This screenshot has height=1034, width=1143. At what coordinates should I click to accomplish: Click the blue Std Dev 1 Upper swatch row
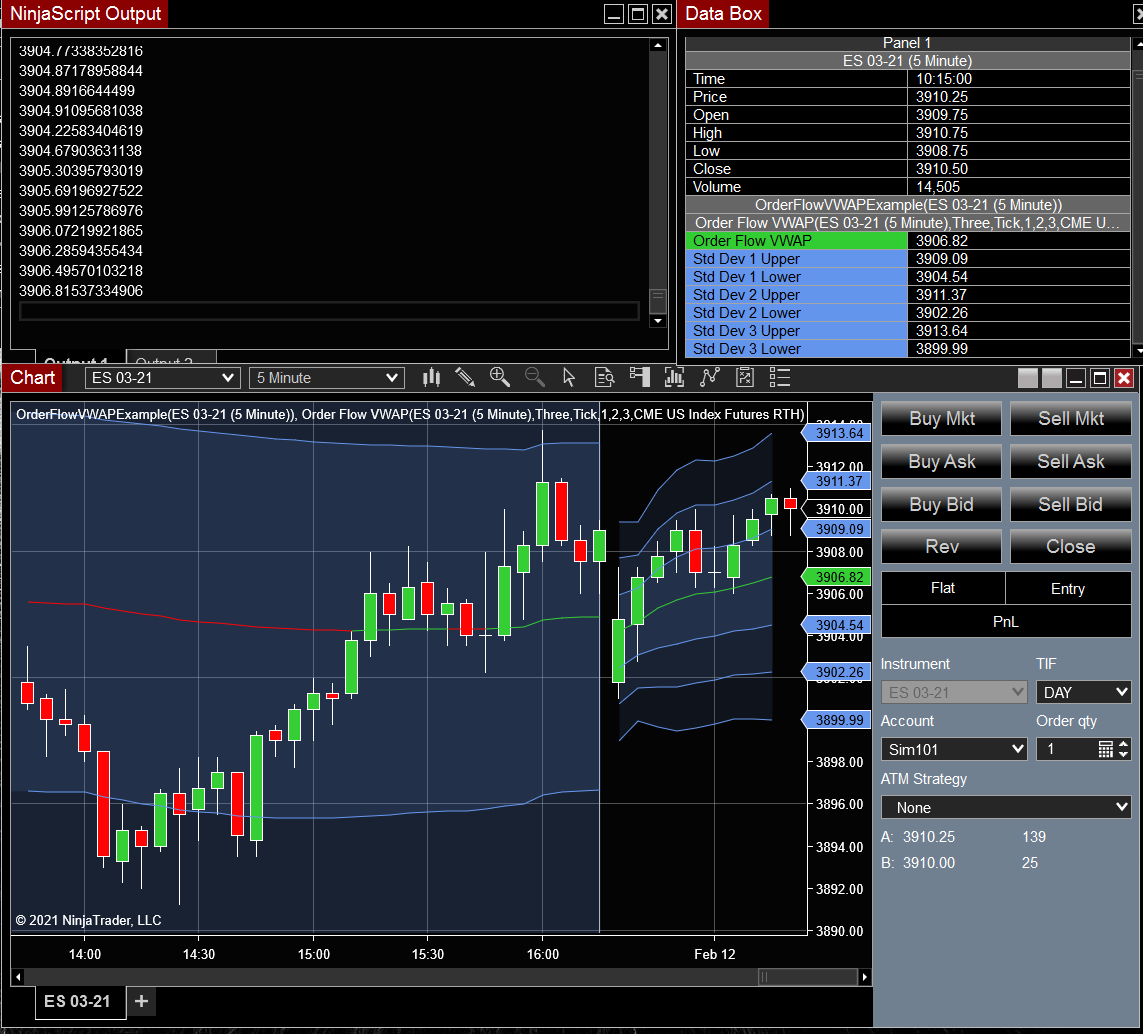click(796, 259)
